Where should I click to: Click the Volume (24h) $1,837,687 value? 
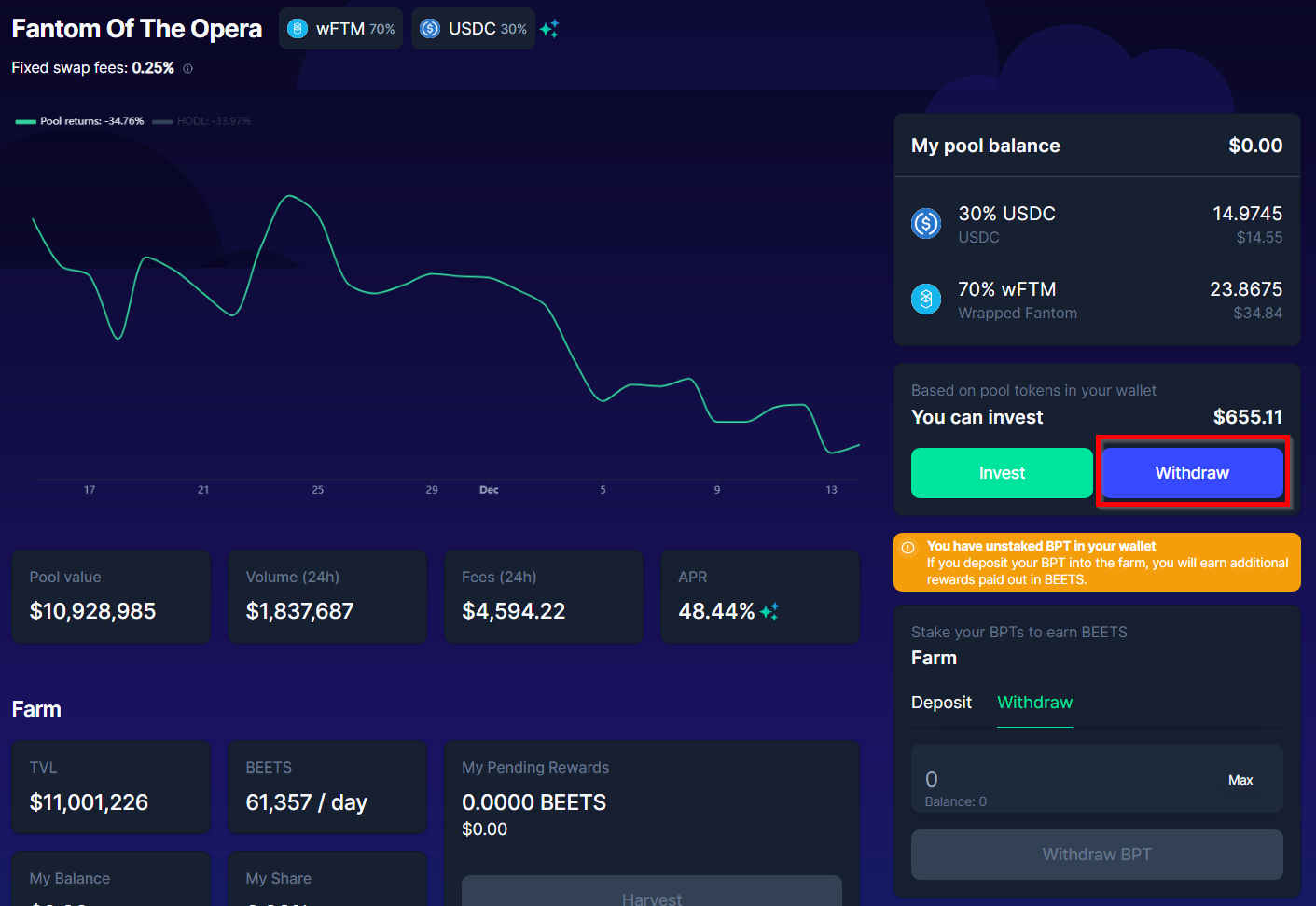tap(300, 611)
